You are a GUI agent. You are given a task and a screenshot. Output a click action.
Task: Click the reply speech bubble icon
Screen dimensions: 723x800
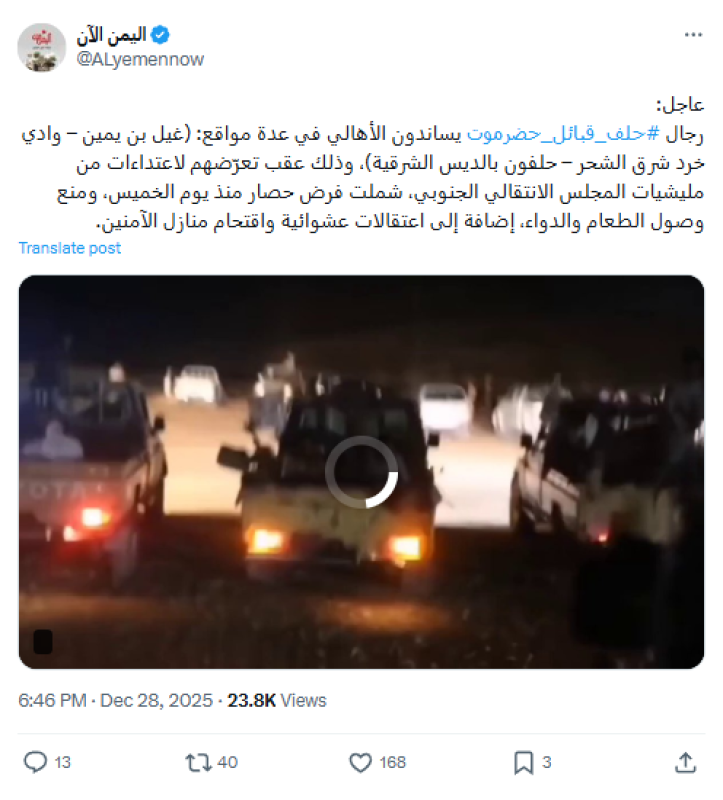35,762
